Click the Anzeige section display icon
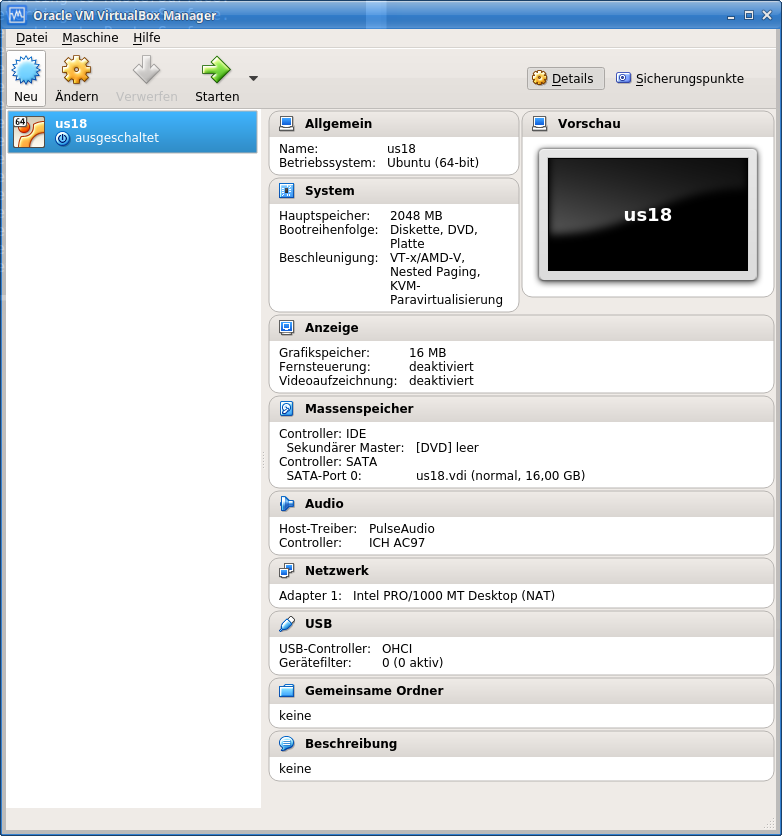 [287, 328]
